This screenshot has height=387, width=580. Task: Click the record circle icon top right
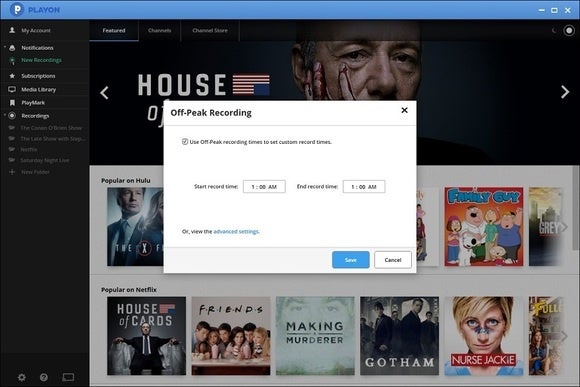coord(569,30)
